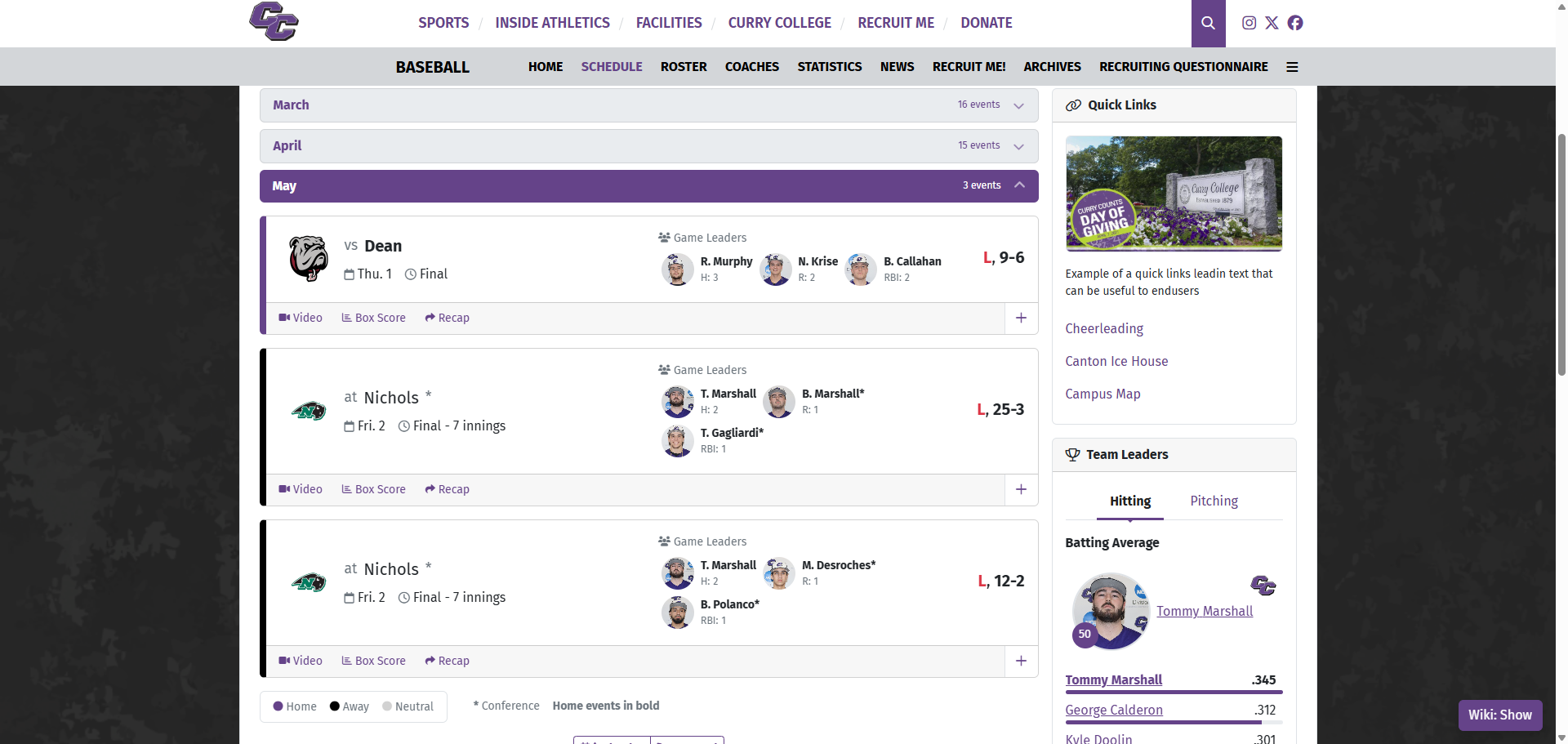Open the Campus Map link
The width and height of the screenshot is (1568, 744).
(1102, 394)
